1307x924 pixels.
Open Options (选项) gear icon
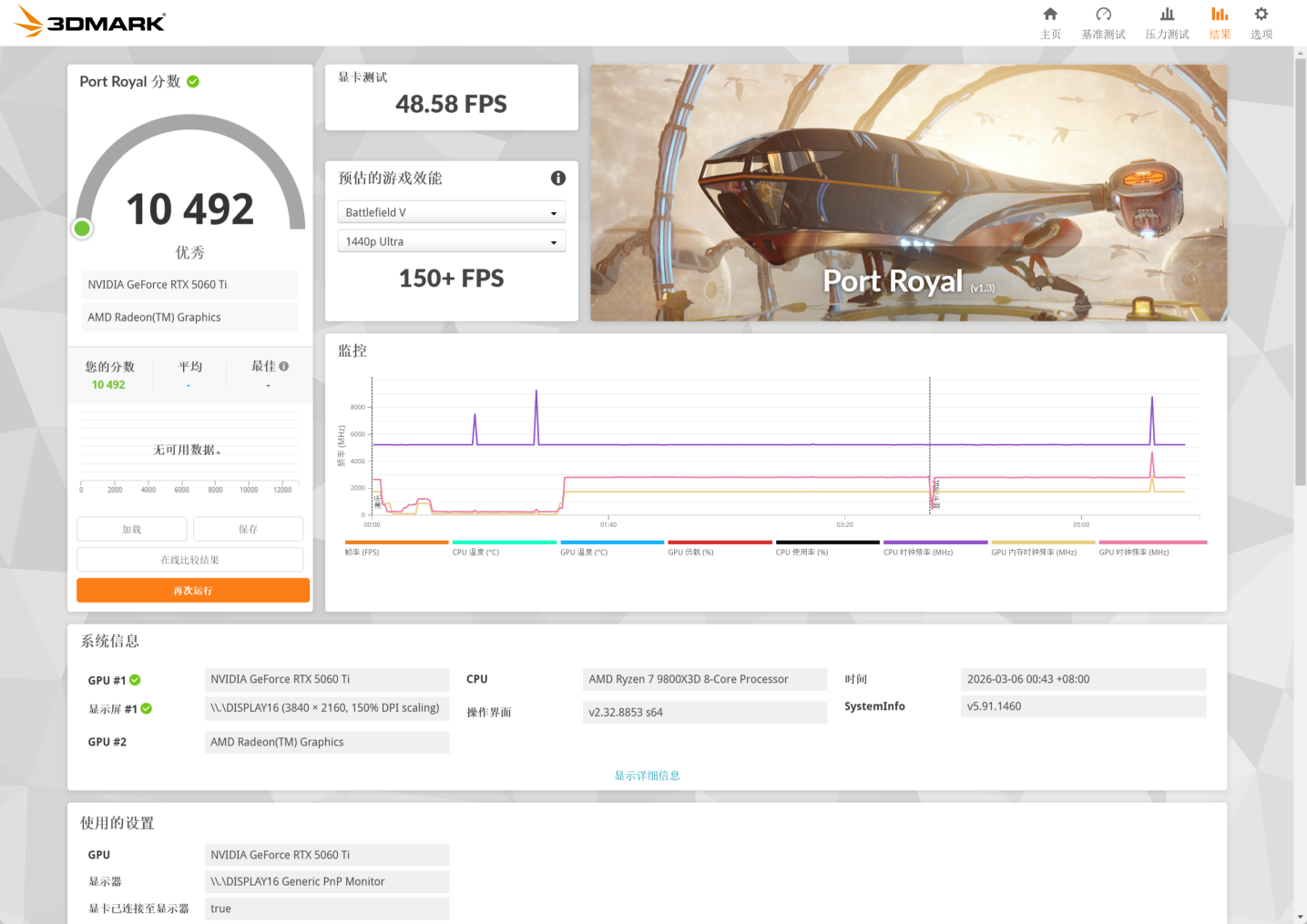[x=1261, y=15]
